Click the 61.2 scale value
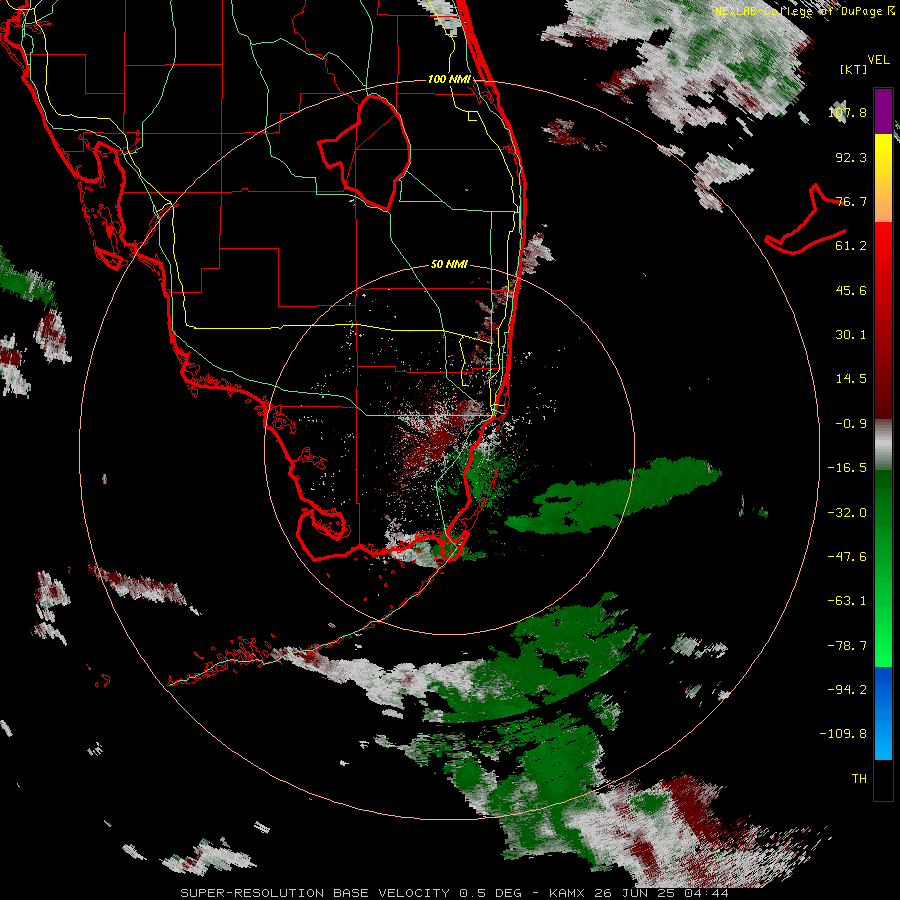Screen dimensions: 900x900 tap(851, 246)
